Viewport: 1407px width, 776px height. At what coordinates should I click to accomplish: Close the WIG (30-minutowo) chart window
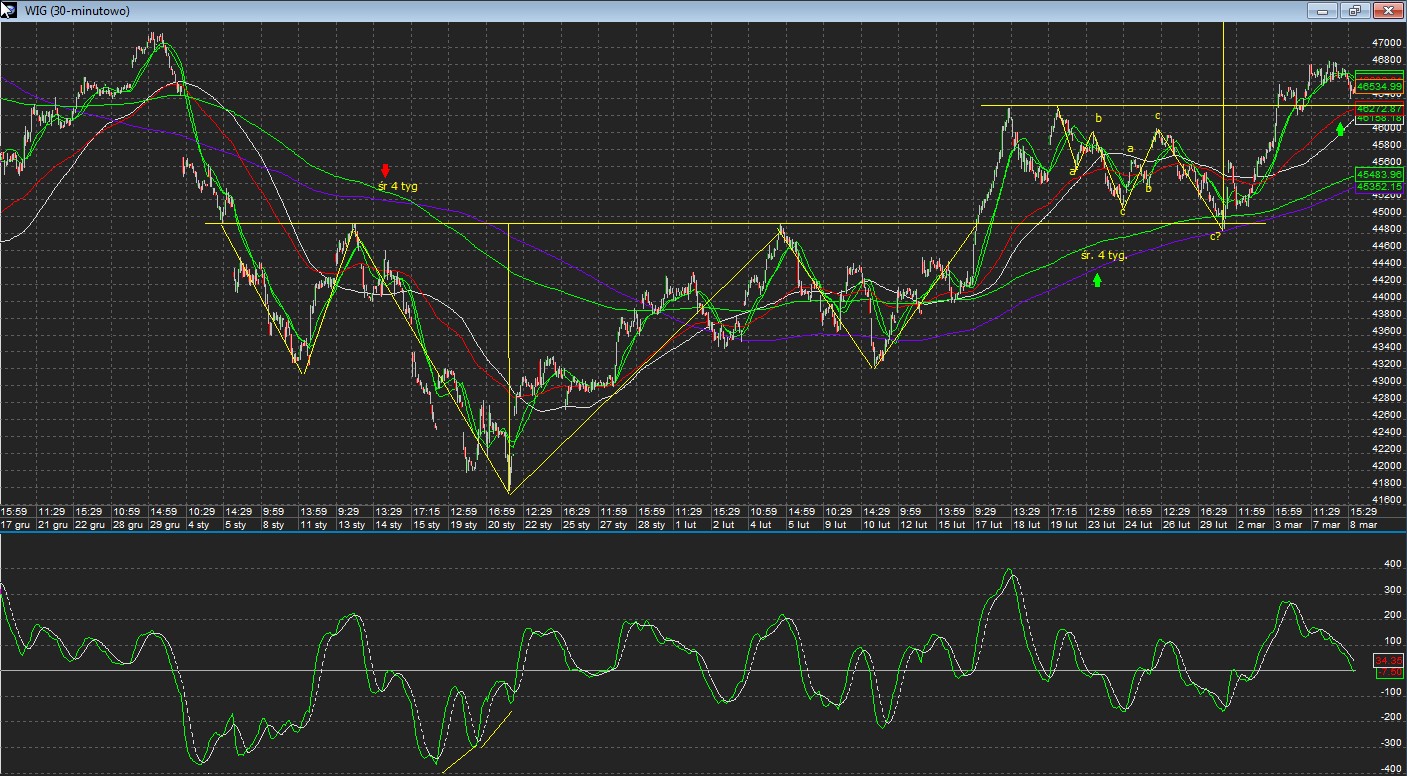pos(1388,10)
